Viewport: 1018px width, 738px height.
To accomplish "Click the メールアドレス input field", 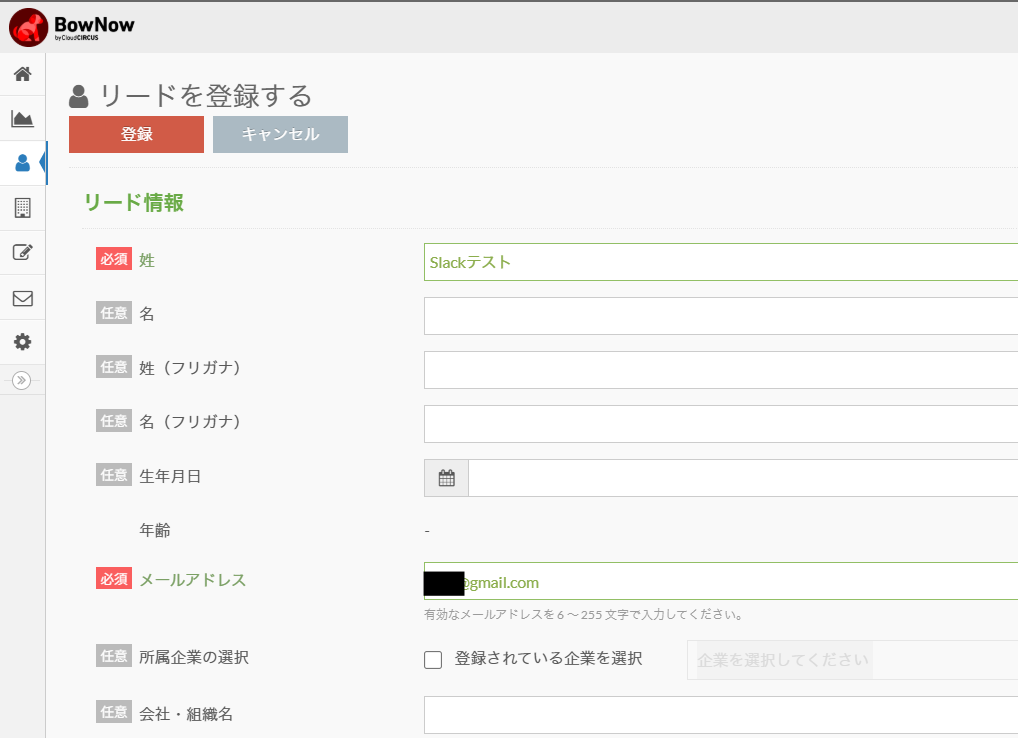I will pyautogui.click(x=740, y=582).
